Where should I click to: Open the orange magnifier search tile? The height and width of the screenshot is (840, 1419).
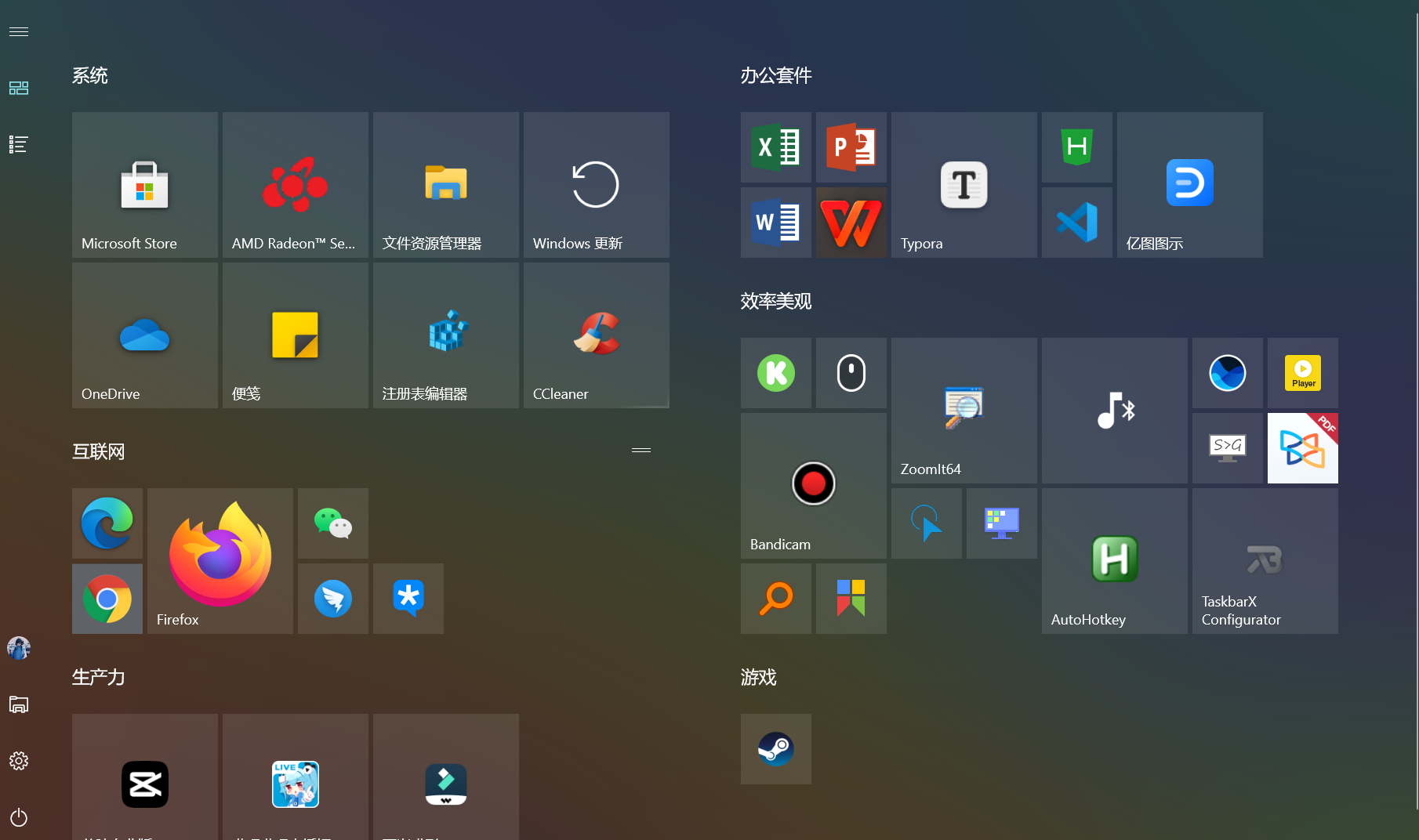pos(776,599)
